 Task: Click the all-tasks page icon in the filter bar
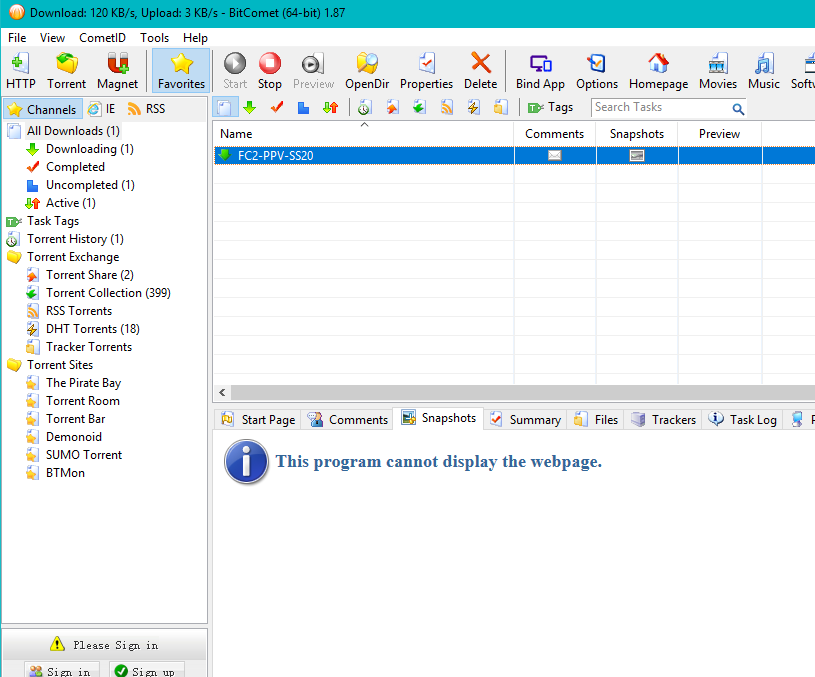[x=225, y=108]
